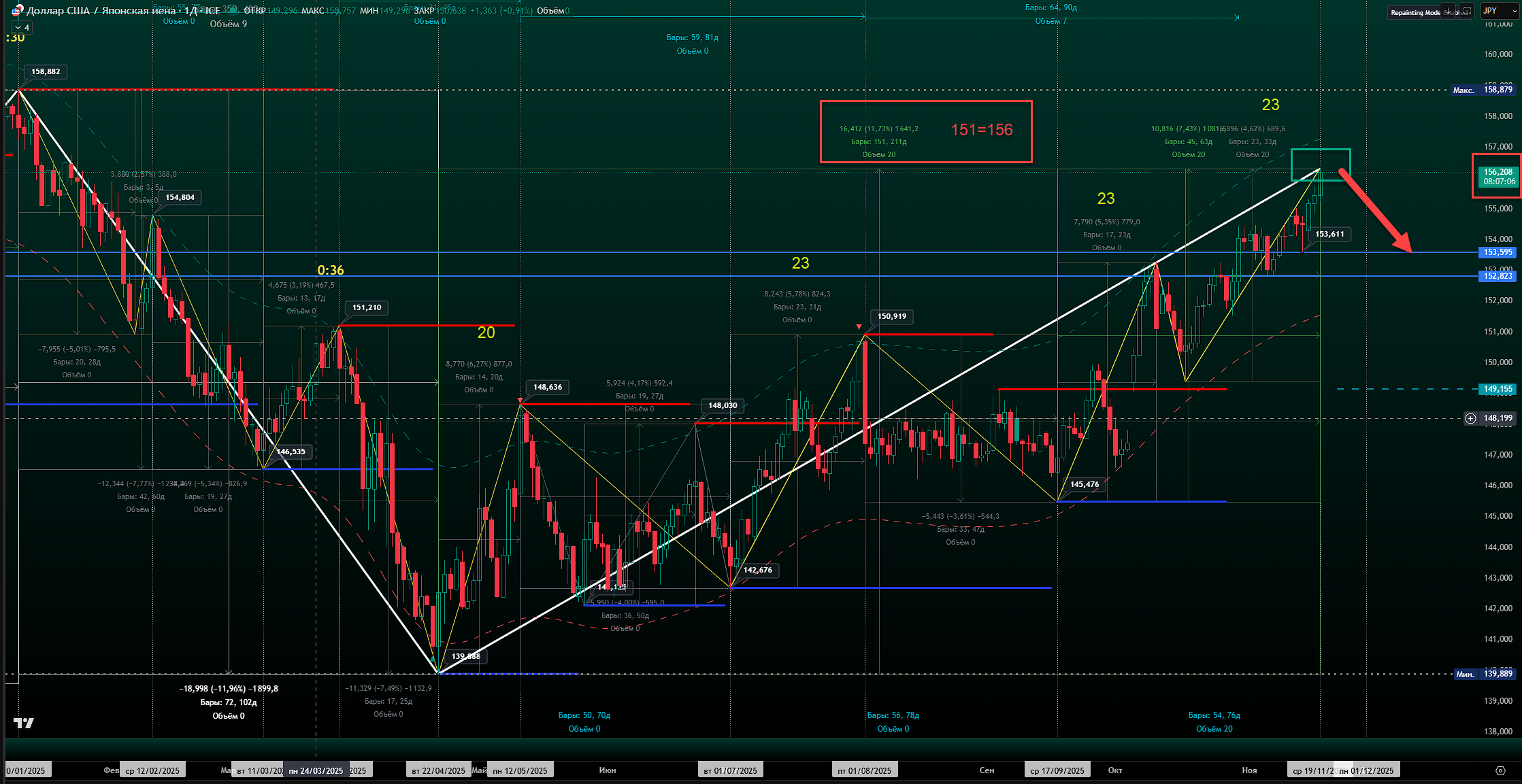Viewport: 1522px width, 784px height.
Task: Click the fullscreen frame icon near JPY
Action: 1467,11
